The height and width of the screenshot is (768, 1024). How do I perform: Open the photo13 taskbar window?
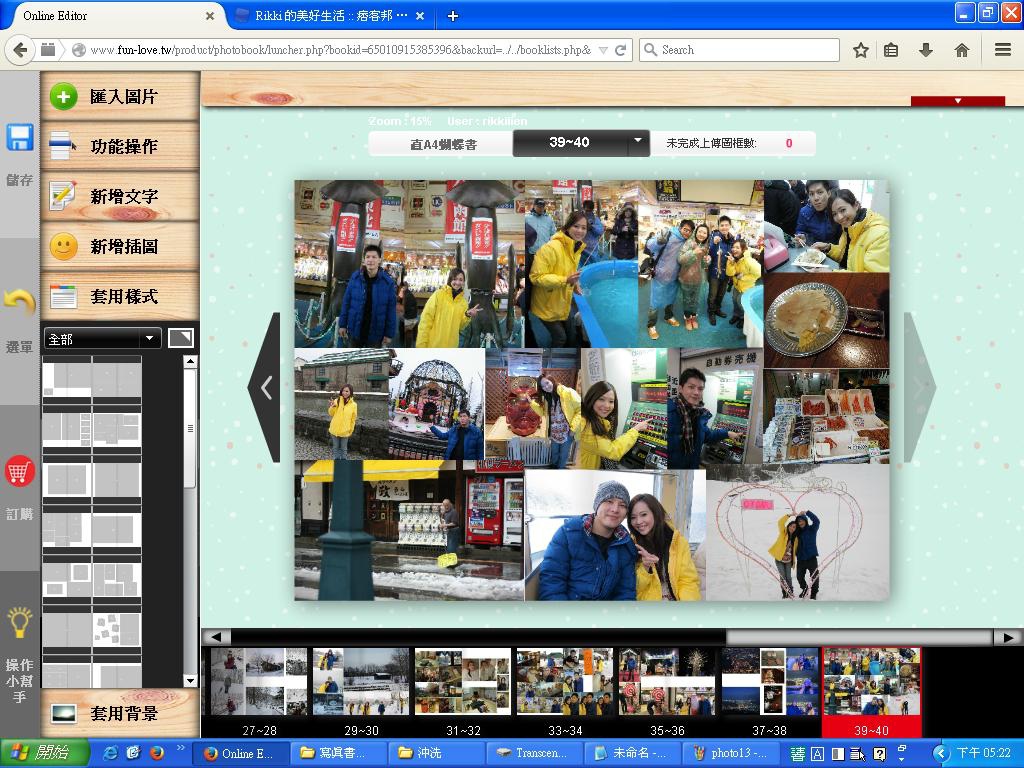point(730,753)
